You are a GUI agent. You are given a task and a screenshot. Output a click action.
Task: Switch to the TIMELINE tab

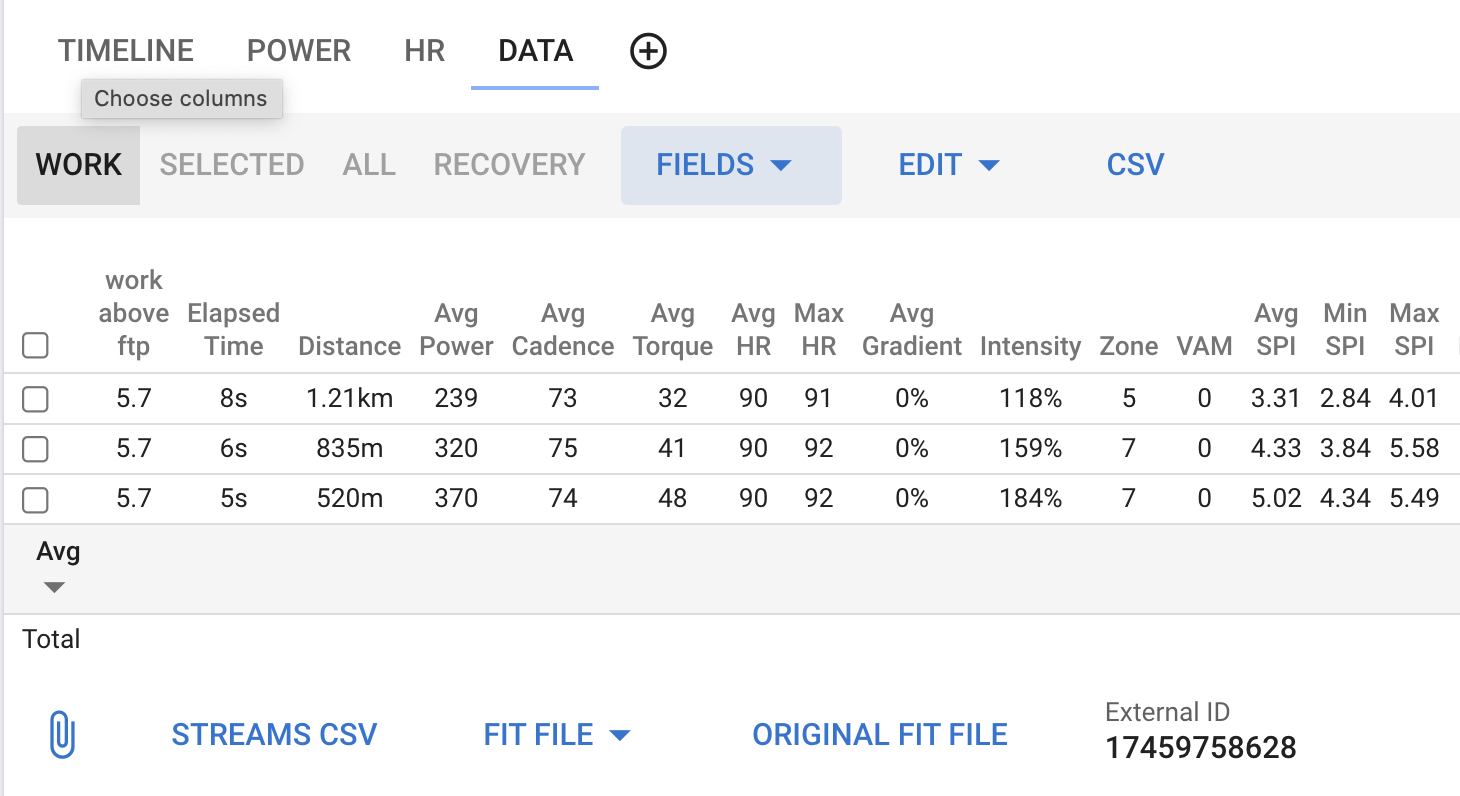pyautogui.click(x=126, y=51)
